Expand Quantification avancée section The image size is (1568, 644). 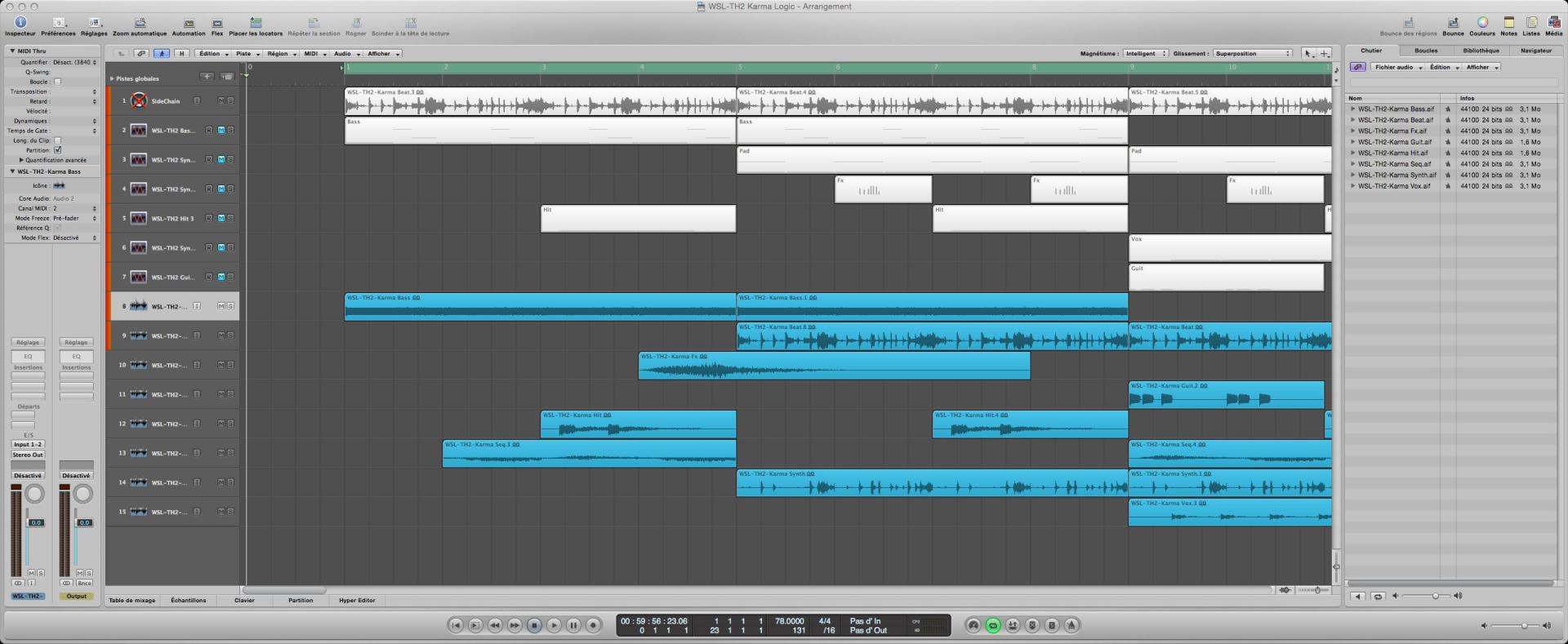(x=22, y=160)
